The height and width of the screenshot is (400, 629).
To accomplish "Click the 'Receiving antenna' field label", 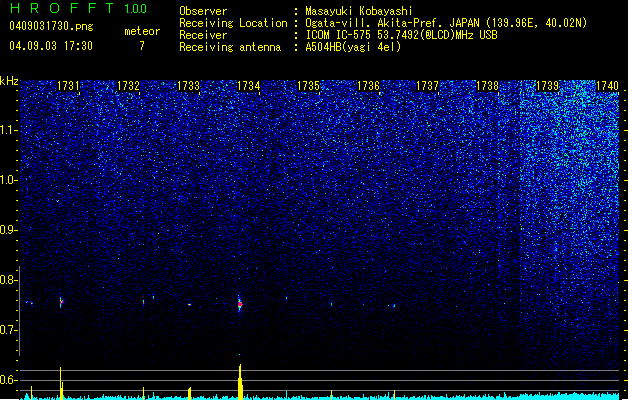I will tap(230, 47).
